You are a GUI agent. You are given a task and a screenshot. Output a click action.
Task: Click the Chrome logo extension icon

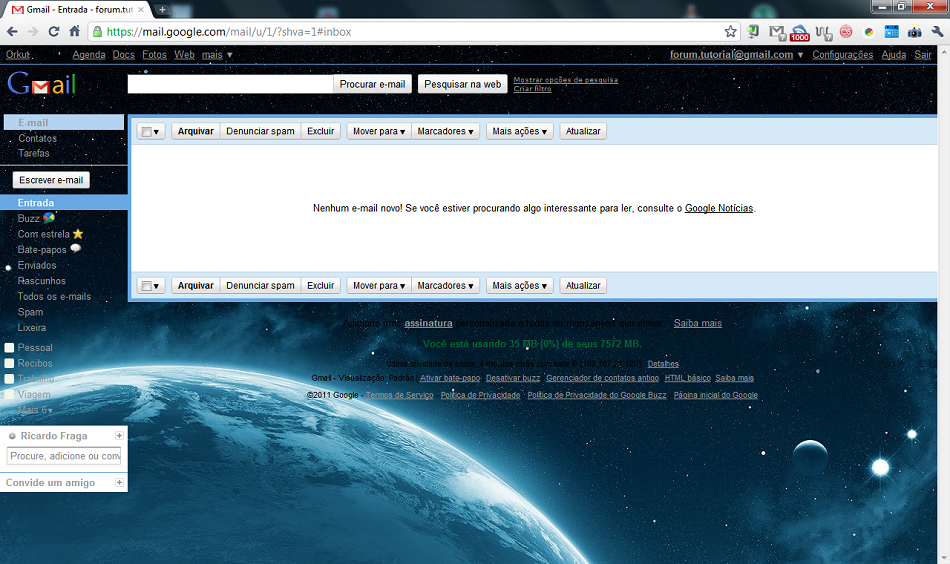pos(869,32)
